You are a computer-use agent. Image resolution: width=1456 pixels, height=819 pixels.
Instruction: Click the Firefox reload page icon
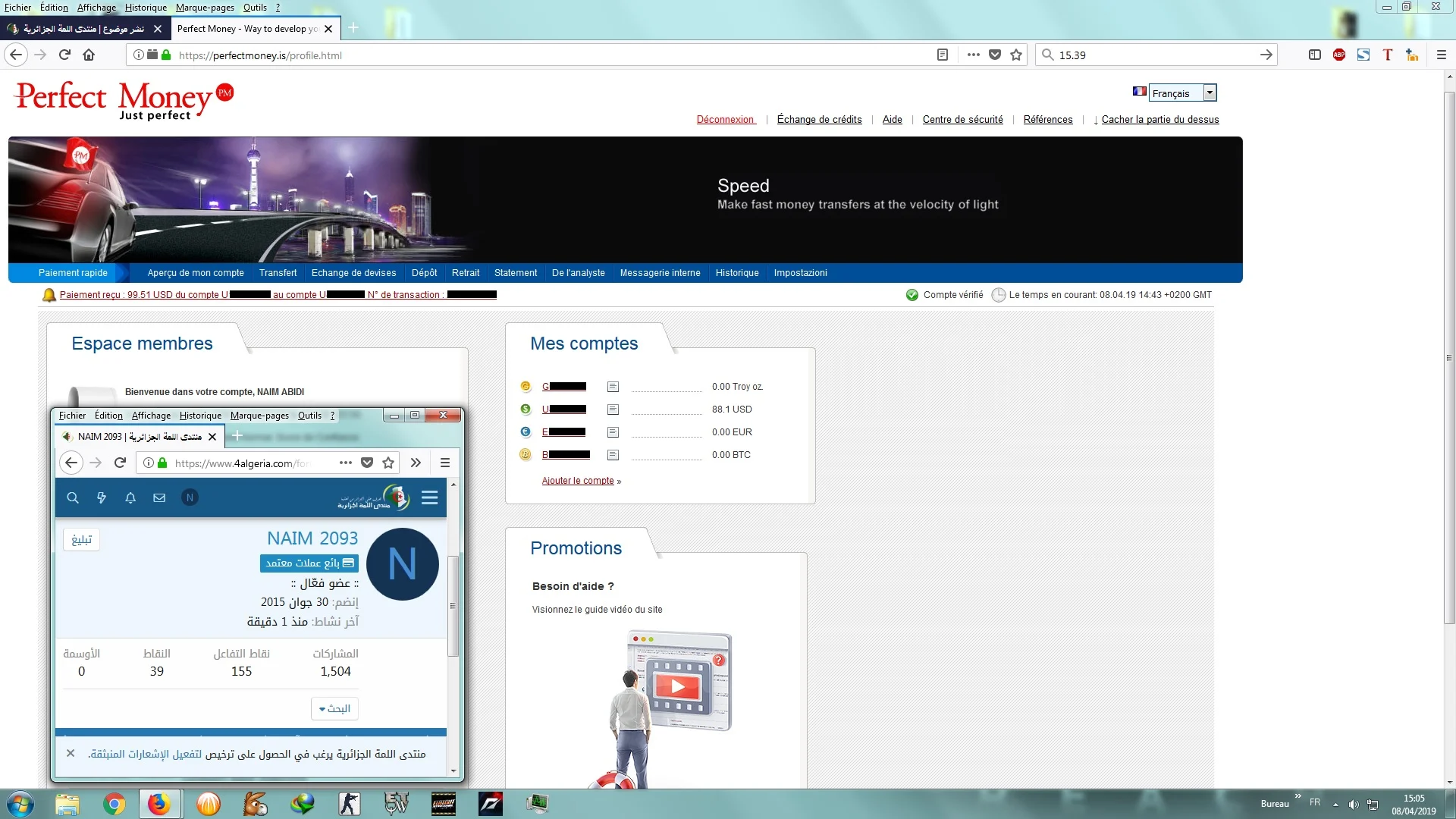tap(64, 55)
